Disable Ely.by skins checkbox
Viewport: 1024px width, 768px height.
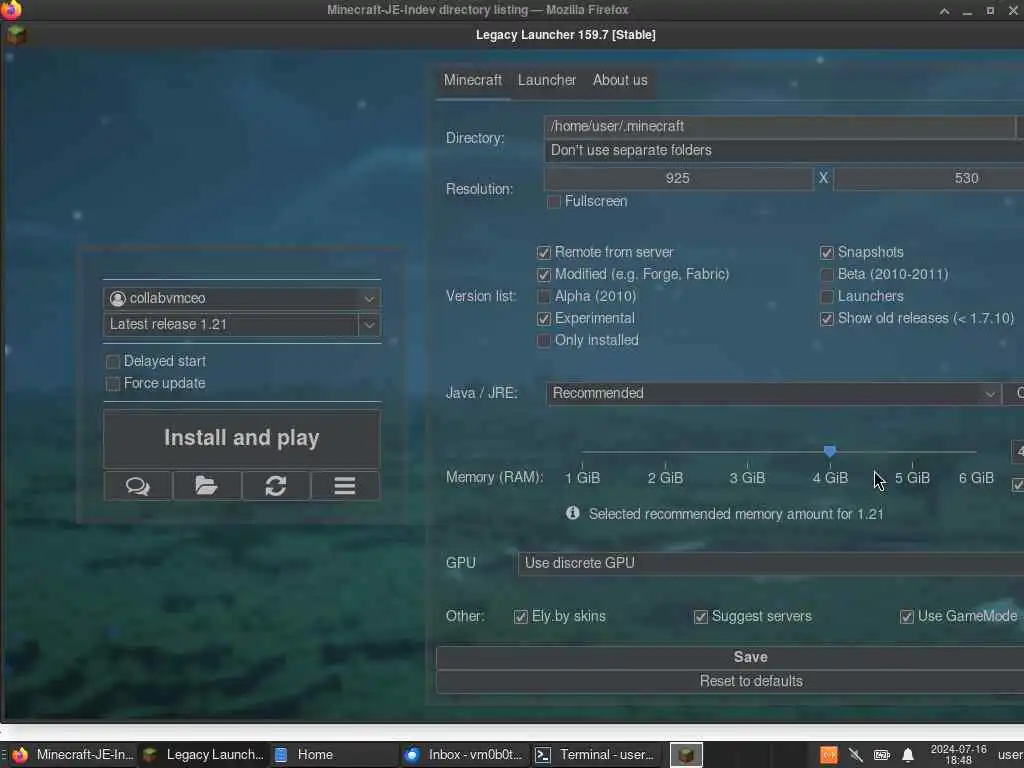click(520, 617)
